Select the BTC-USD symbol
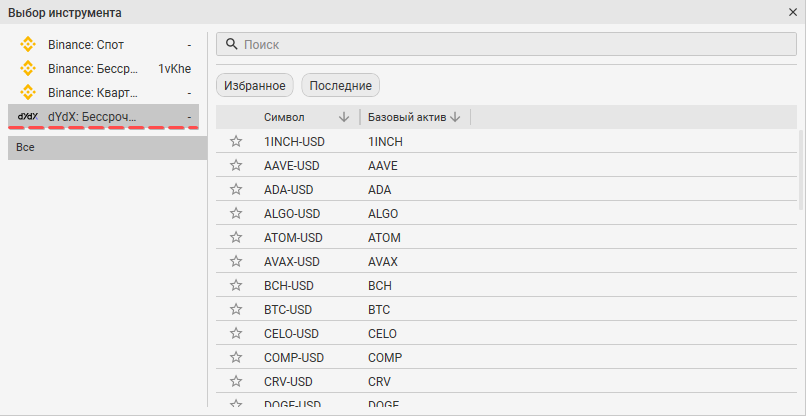Viewport: 806px width, 416px height. click(288, 310)
